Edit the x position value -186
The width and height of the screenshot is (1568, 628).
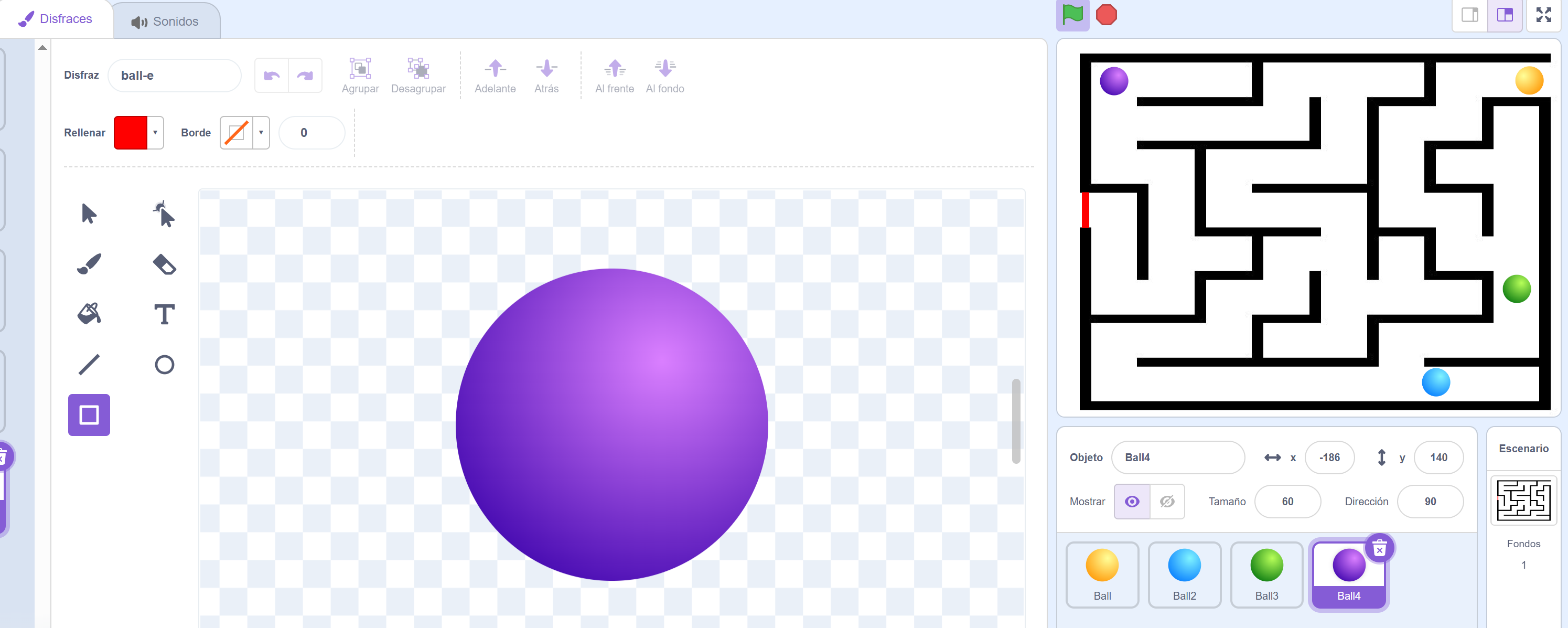1329,457
